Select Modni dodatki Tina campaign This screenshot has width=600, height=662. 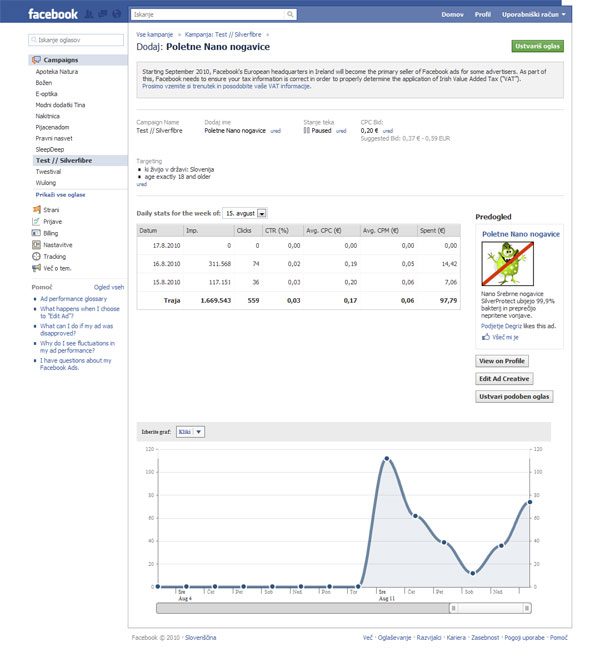[x=60, y=105]
